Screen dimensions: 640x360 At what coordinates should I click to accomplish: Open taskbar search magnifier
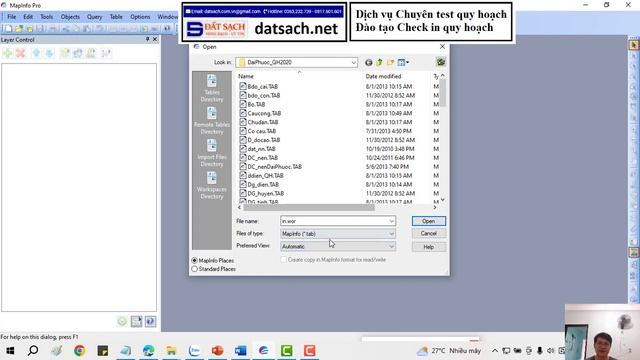pos(33,351)
